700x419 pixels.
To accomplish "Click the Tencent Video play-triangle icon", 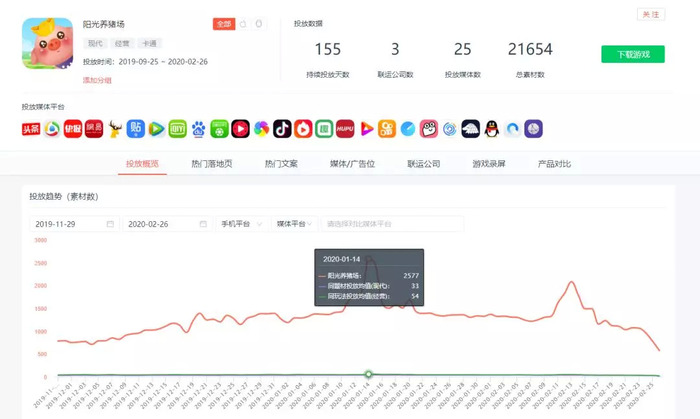I will point(157,129).
